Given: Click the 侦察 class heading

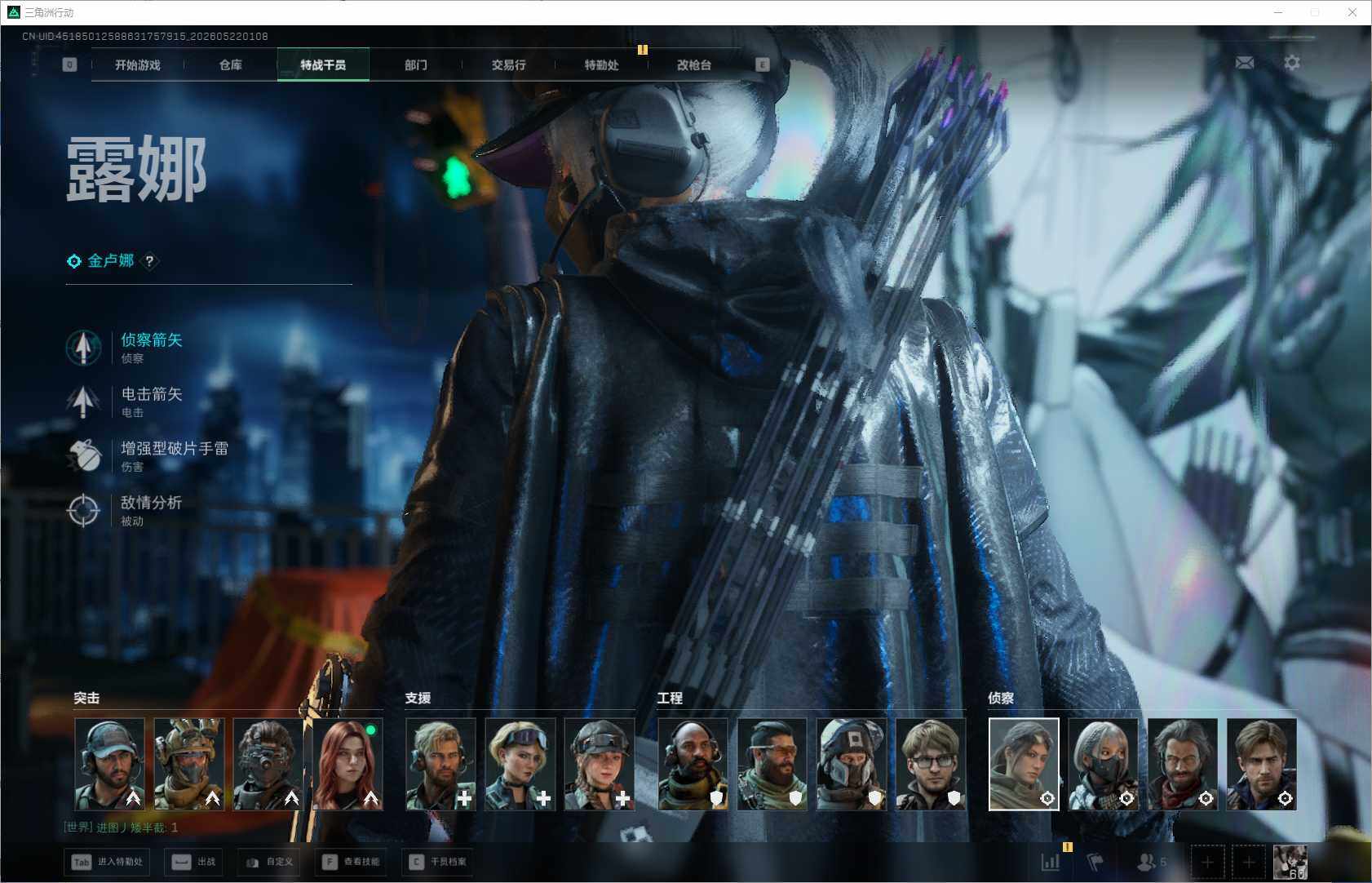Looking at the screenshot, I should tap(1001, 699).
